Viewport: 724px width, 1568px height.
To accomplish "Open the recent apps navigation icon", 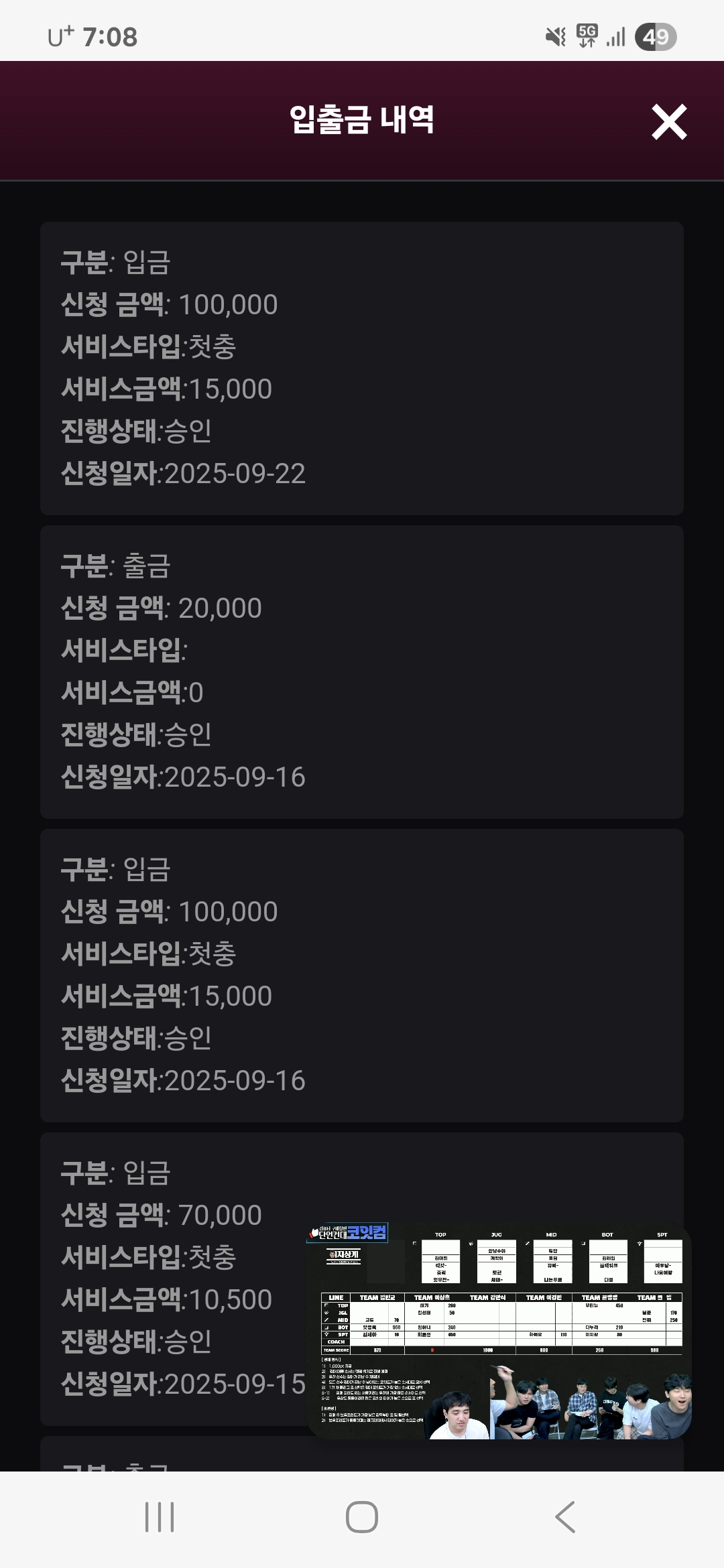I will [x=160, y=1516].
